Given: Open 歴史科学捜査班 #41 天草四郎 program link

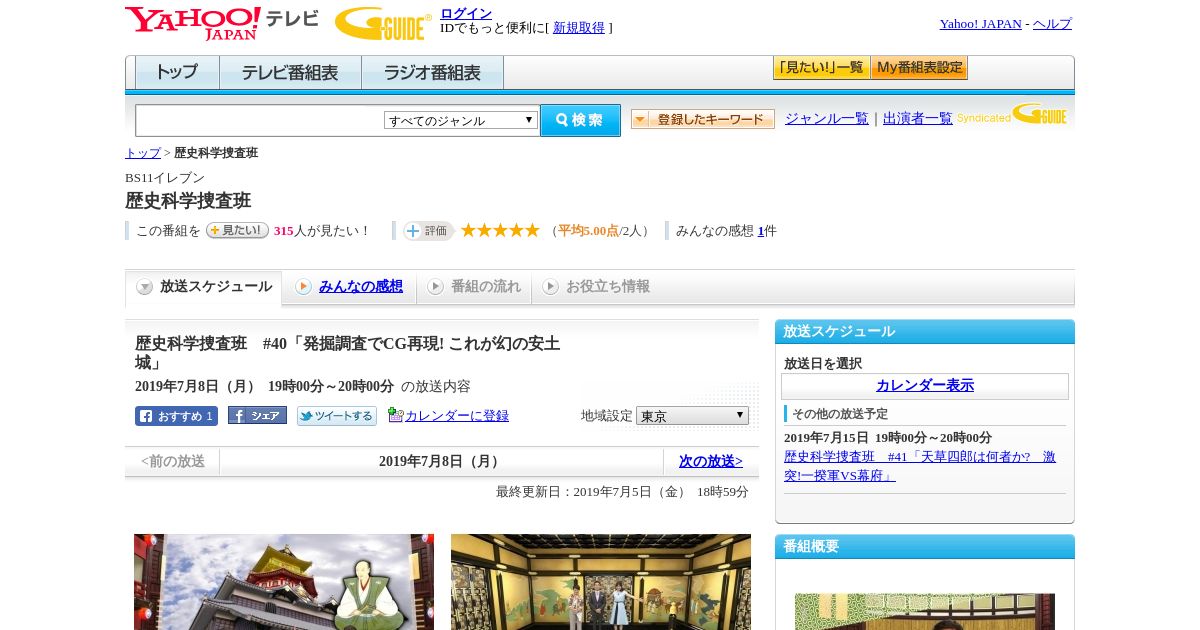Looking at the screenshot, I should tap(920, 466).
